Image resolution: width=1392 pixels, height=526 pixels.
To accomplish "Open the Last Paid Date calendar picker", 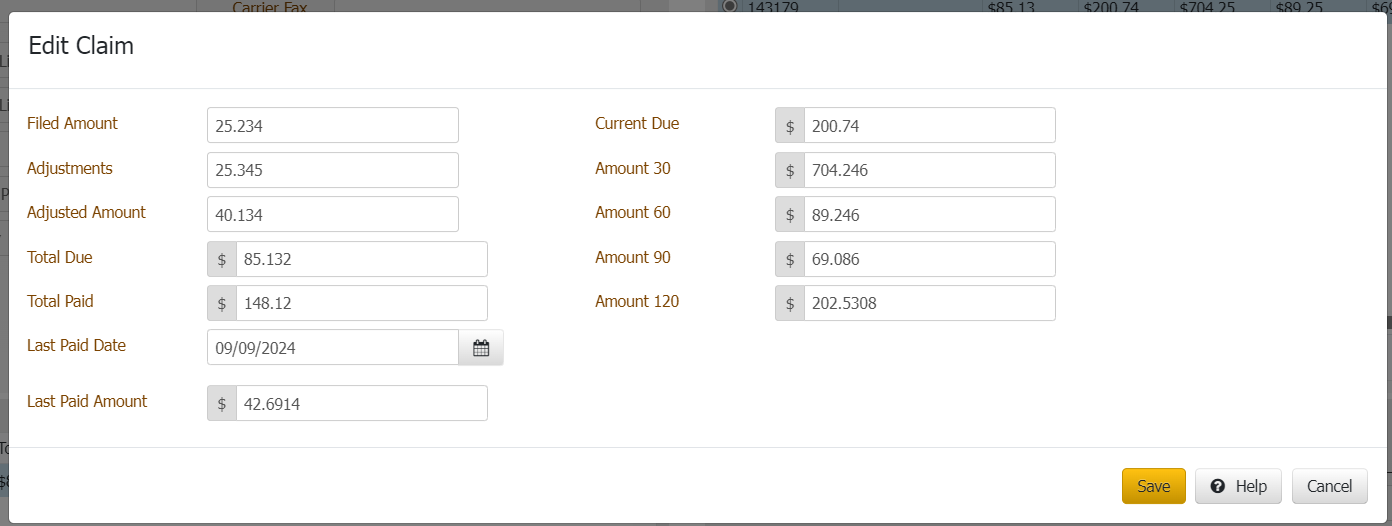I will (x=481, y=348).
